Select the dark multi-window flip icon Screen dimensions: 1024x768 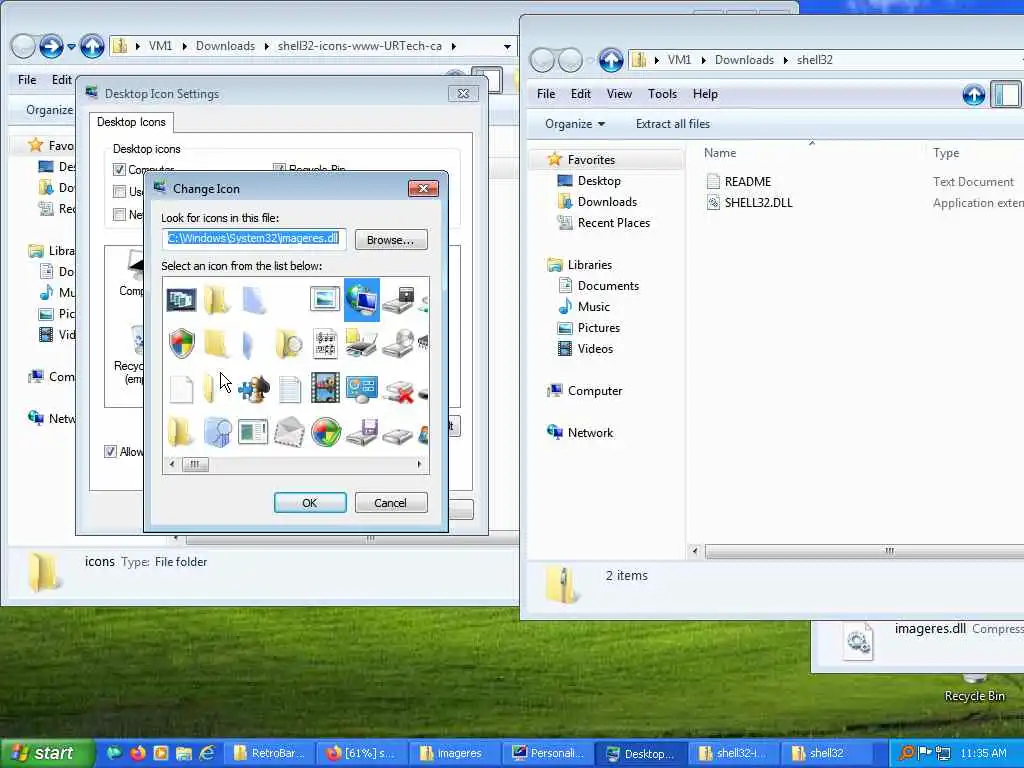pyautogui.click(x=182, y=300)
